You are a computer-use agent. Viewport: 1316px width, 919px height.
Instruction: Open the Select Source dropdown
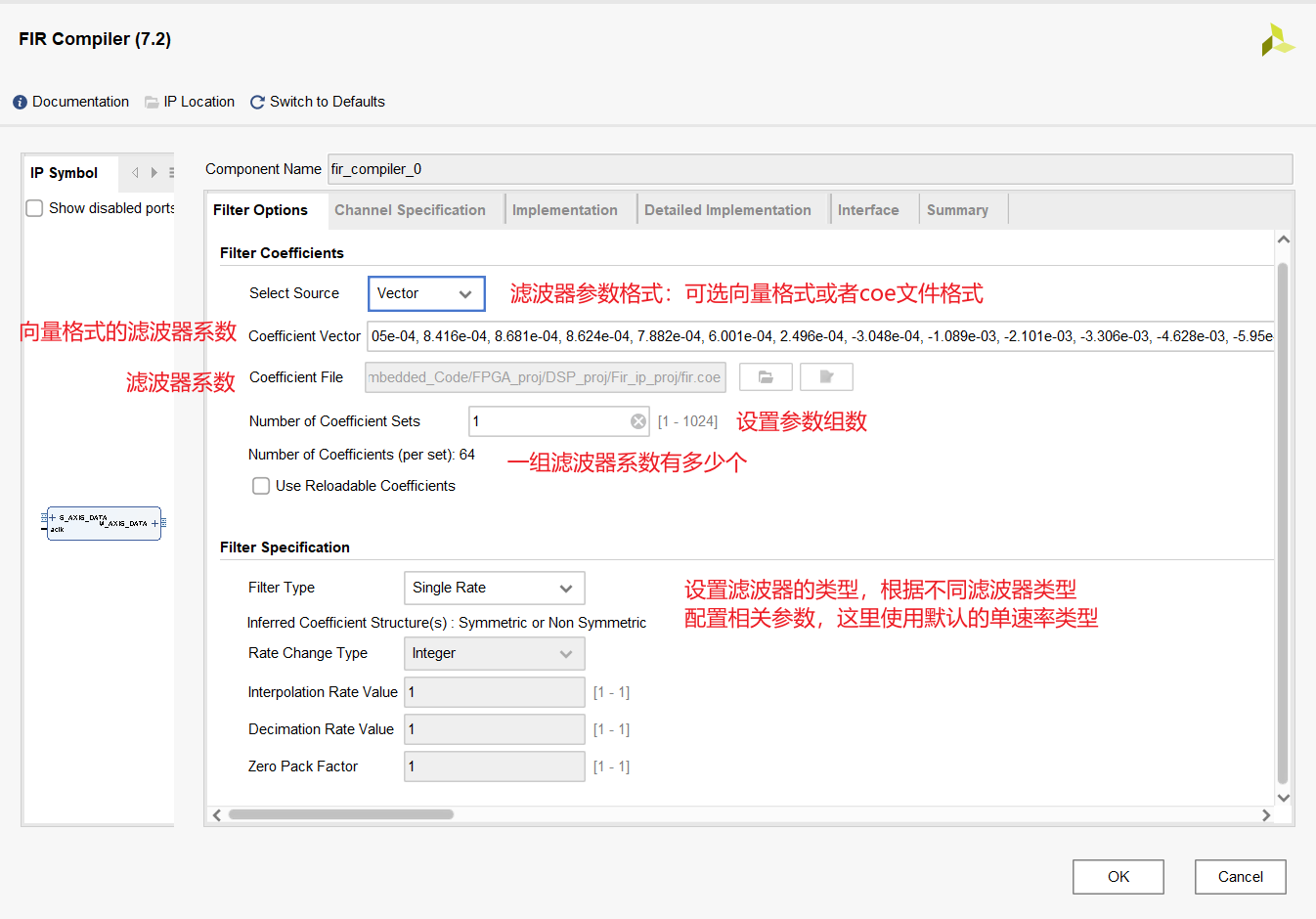(x=426, y=293)
